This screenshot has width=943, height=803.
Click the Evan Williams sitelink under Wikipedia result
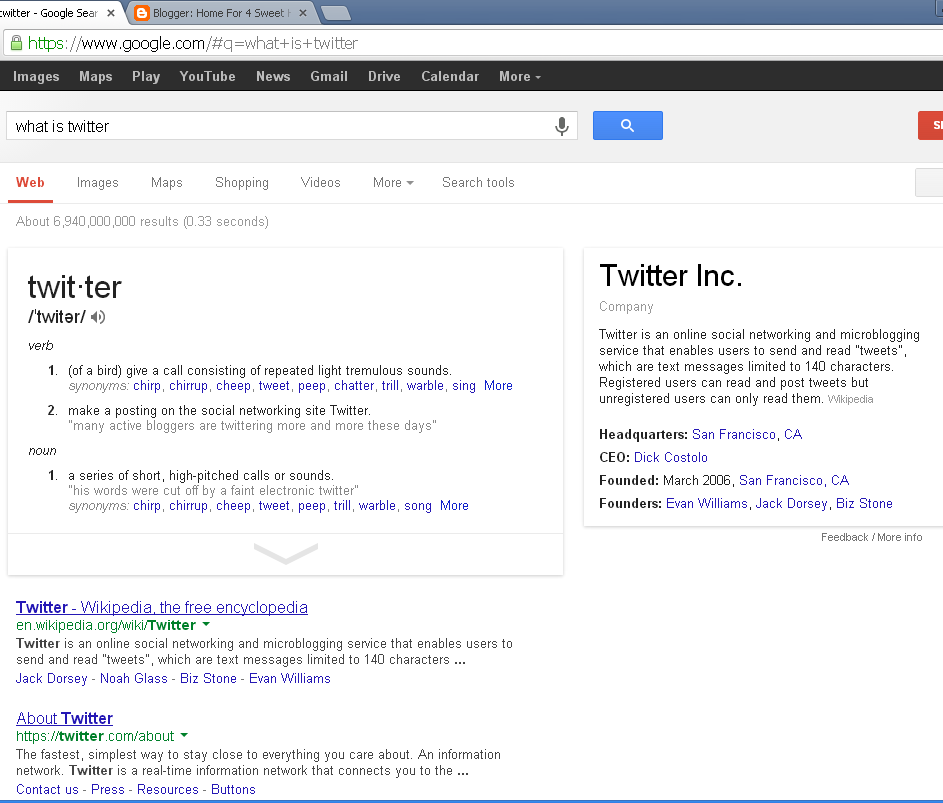click(x=290, y=678)
